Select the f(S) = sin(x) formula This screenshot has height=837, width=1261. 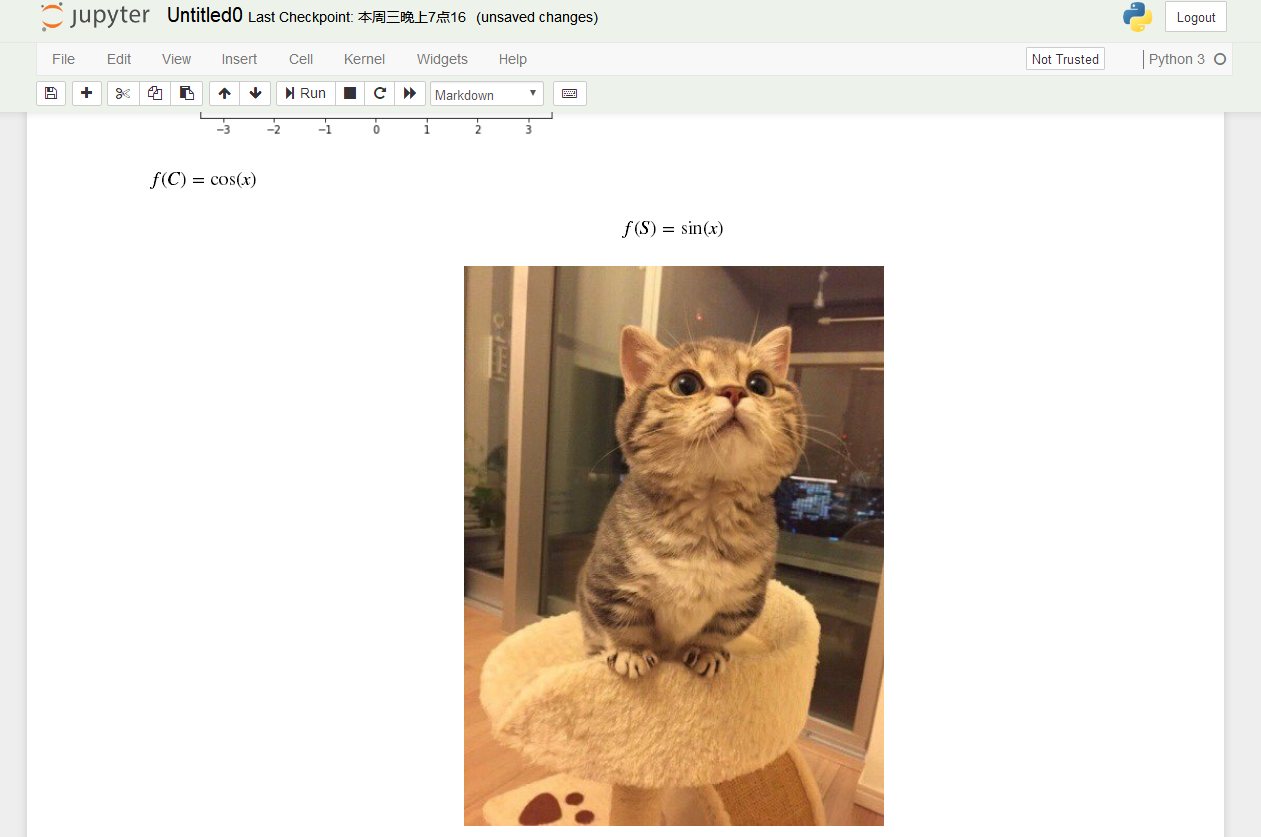pyautogui.click(x=673, y=229)
